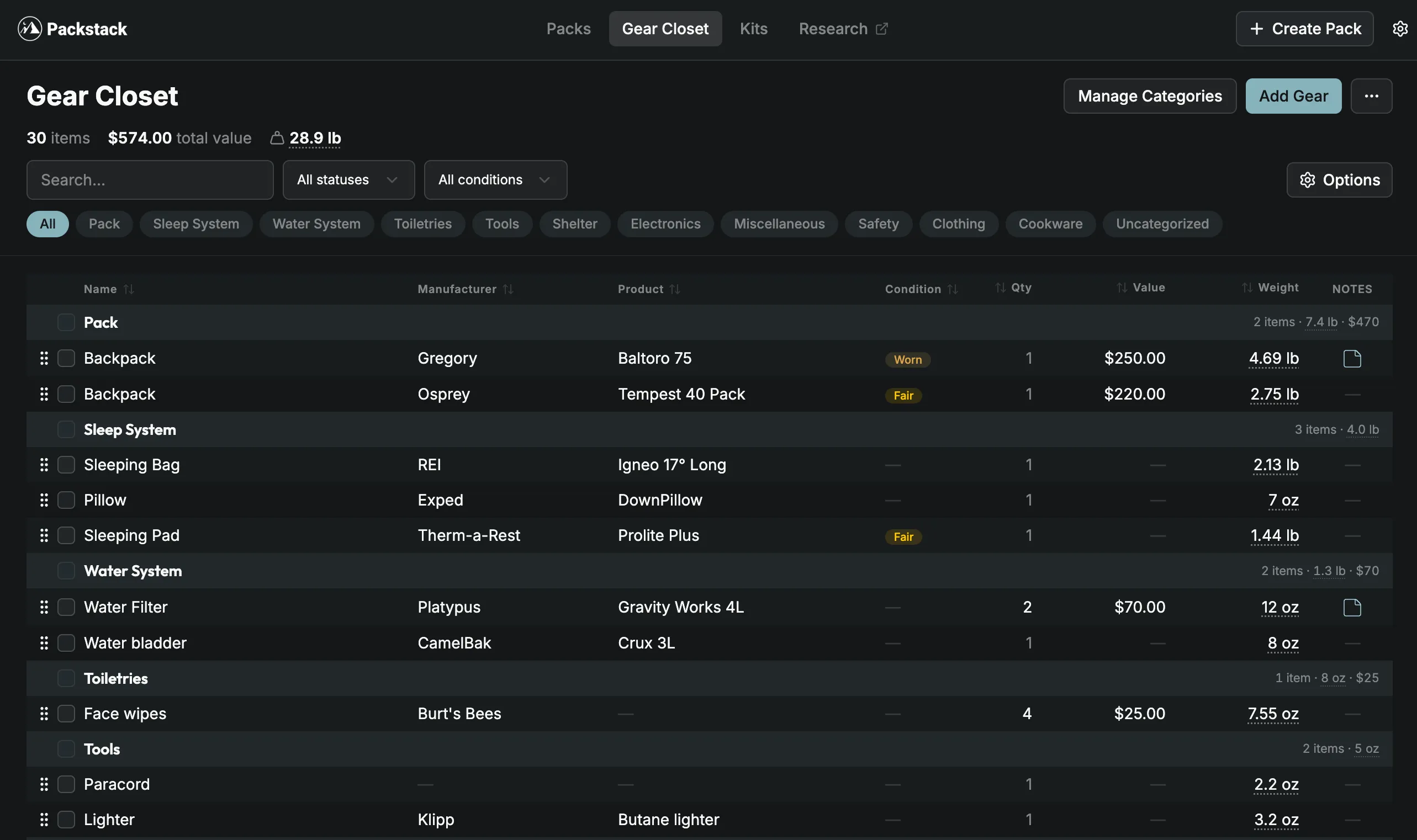Open the settings gear in top bar

(x=1399, y=28)
